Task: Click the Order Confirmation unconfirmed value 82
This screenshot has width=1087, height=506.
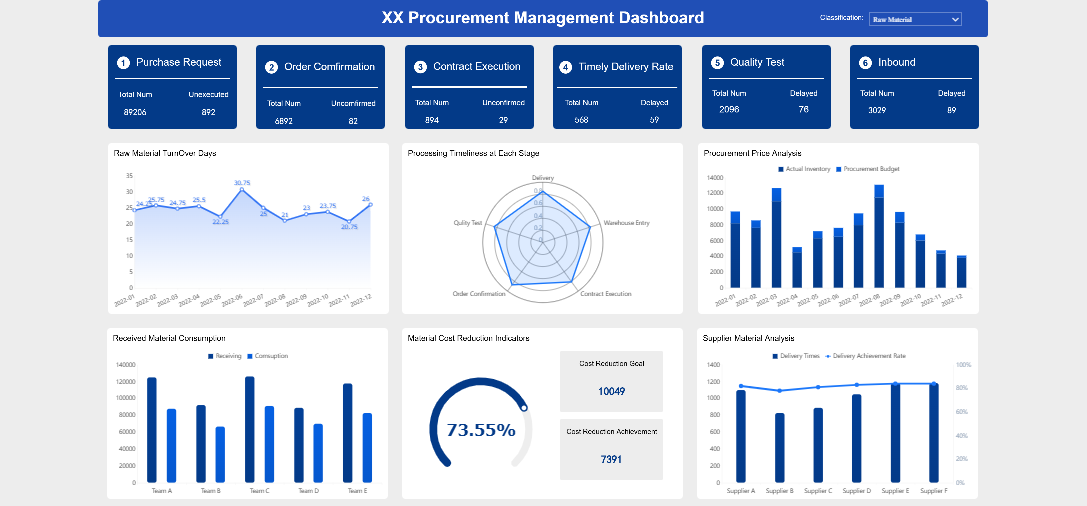Action: (354, 121)
